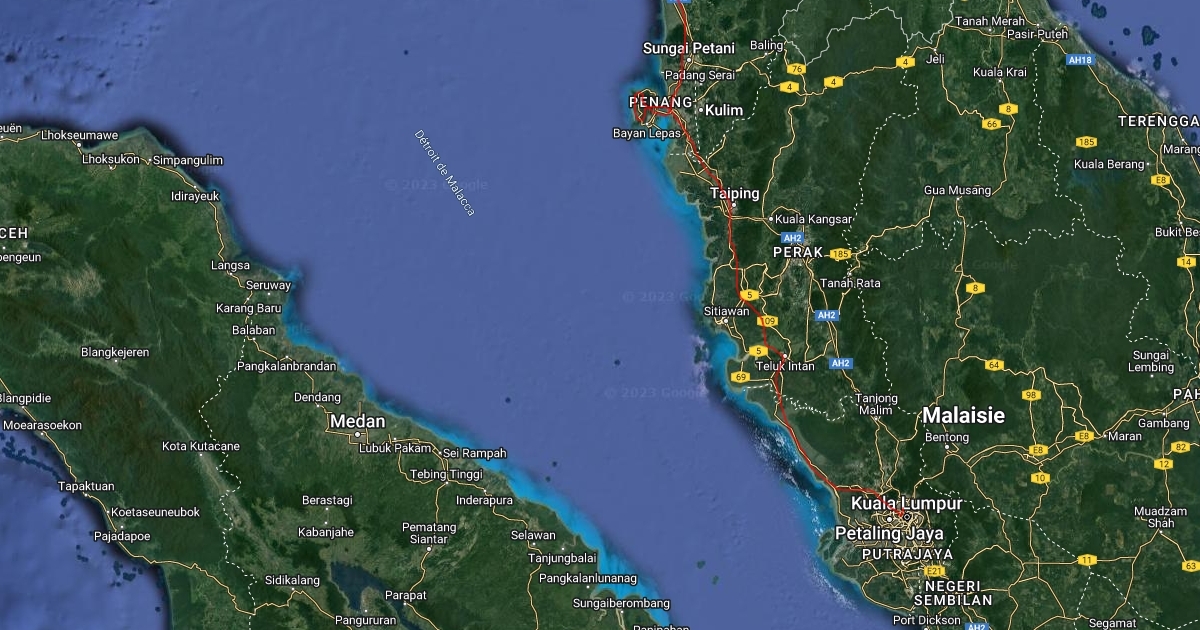Click the Lhokseumawe city label
The image size is (1200, 630).
pos(79,135)
